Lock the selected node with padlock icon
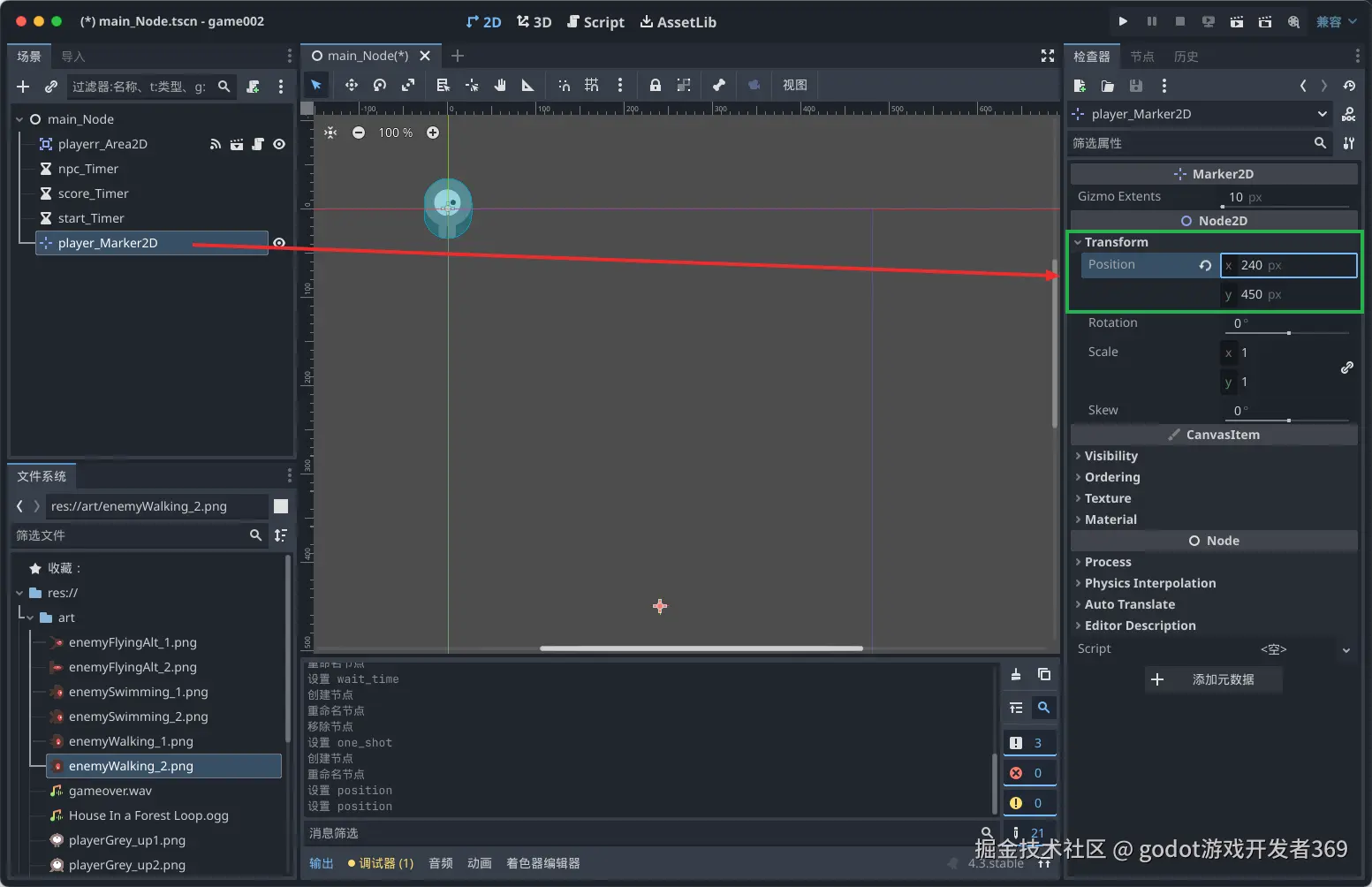1372x887 pixels. click(x=655, y=85)
